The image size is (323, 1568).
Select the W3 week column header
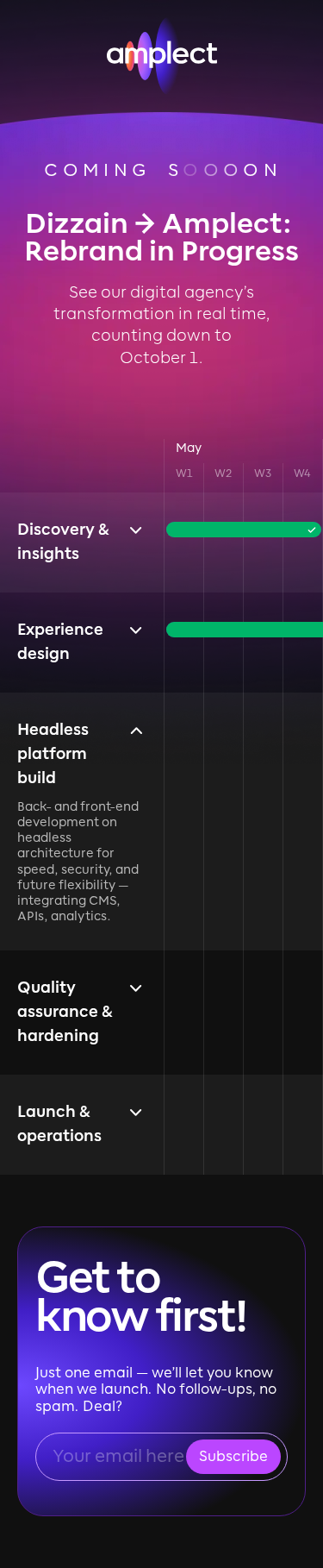[263, 473]
